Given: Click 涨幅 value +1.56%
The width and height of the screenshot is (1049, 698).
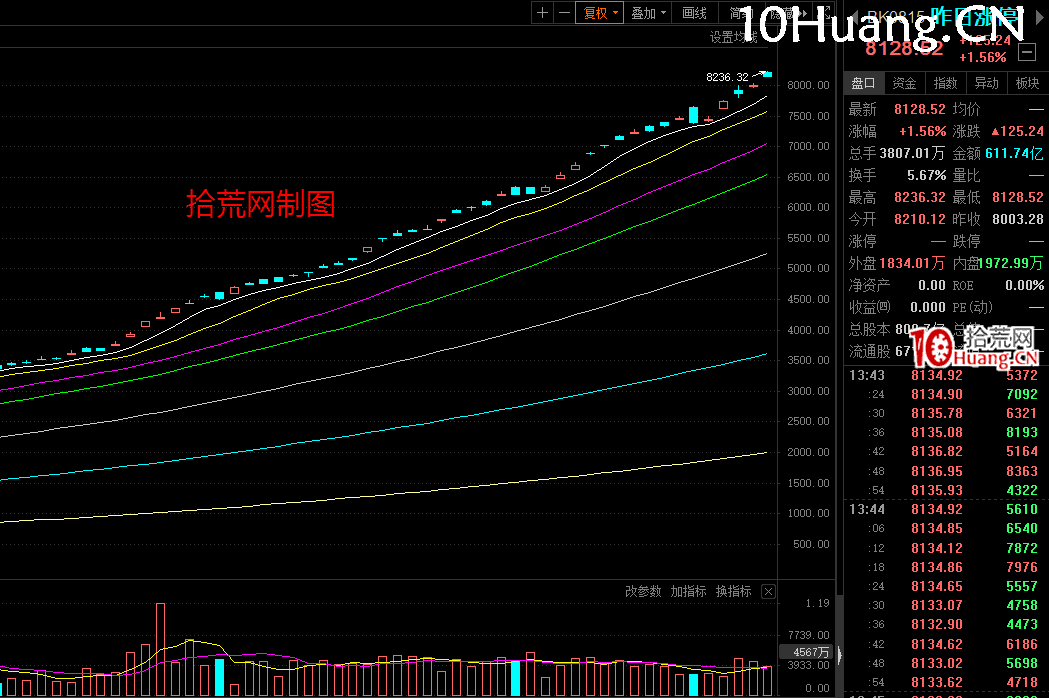Looking at the screenshot, I should tap(923, 131).
